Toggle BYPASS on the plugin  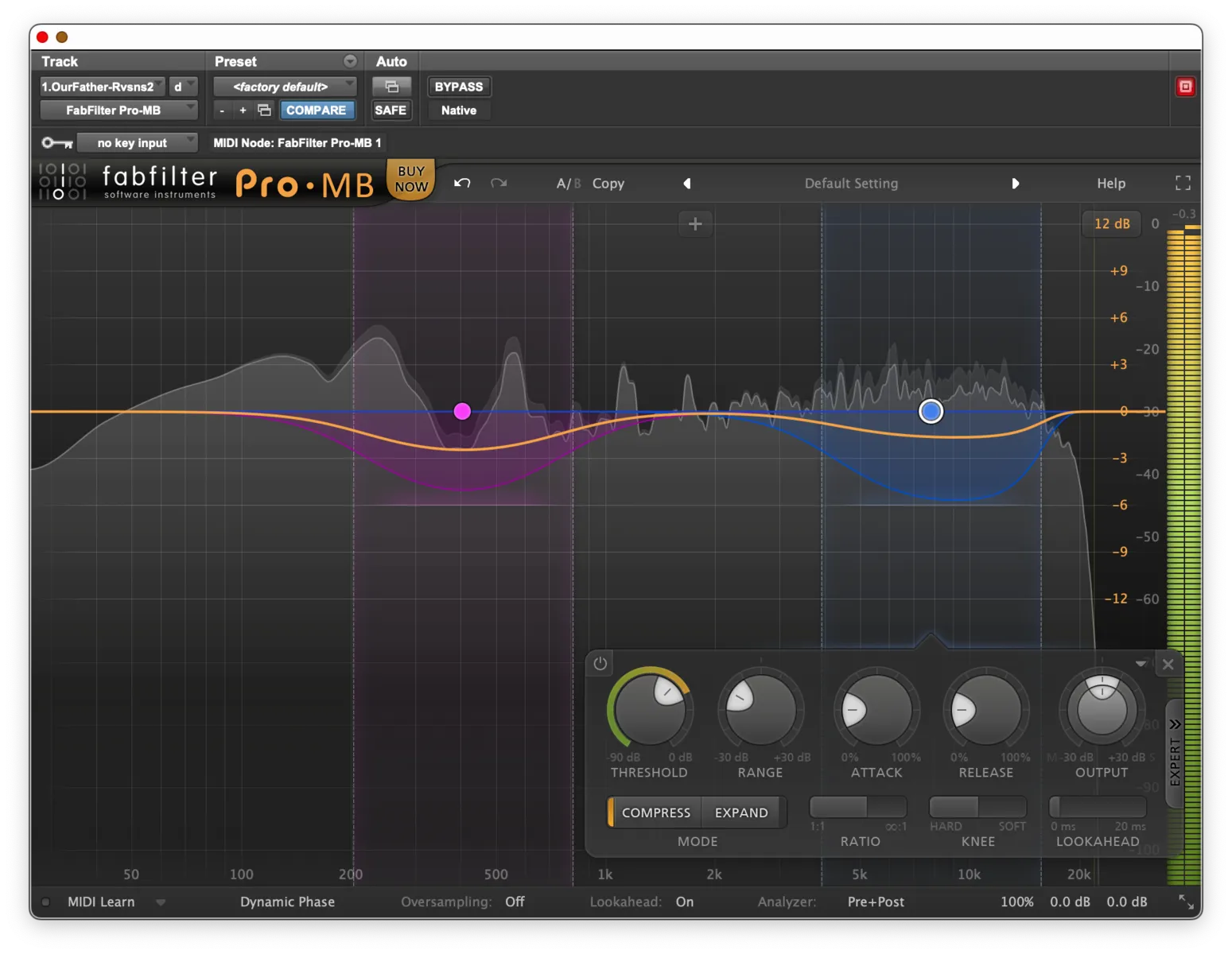[459, 86]
